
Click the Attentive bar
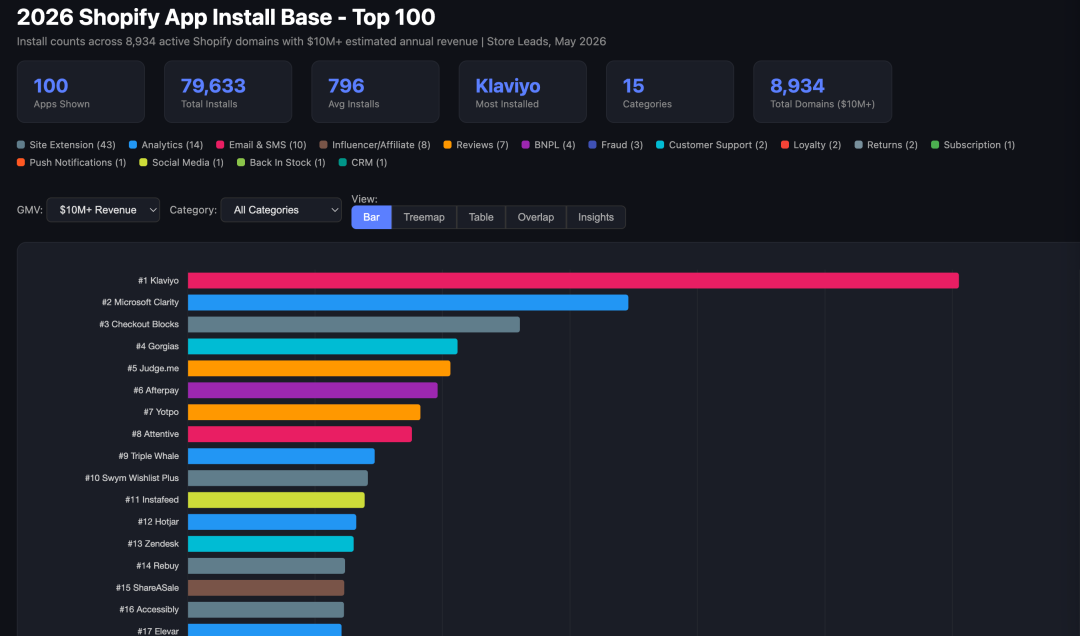coord(300,434)
